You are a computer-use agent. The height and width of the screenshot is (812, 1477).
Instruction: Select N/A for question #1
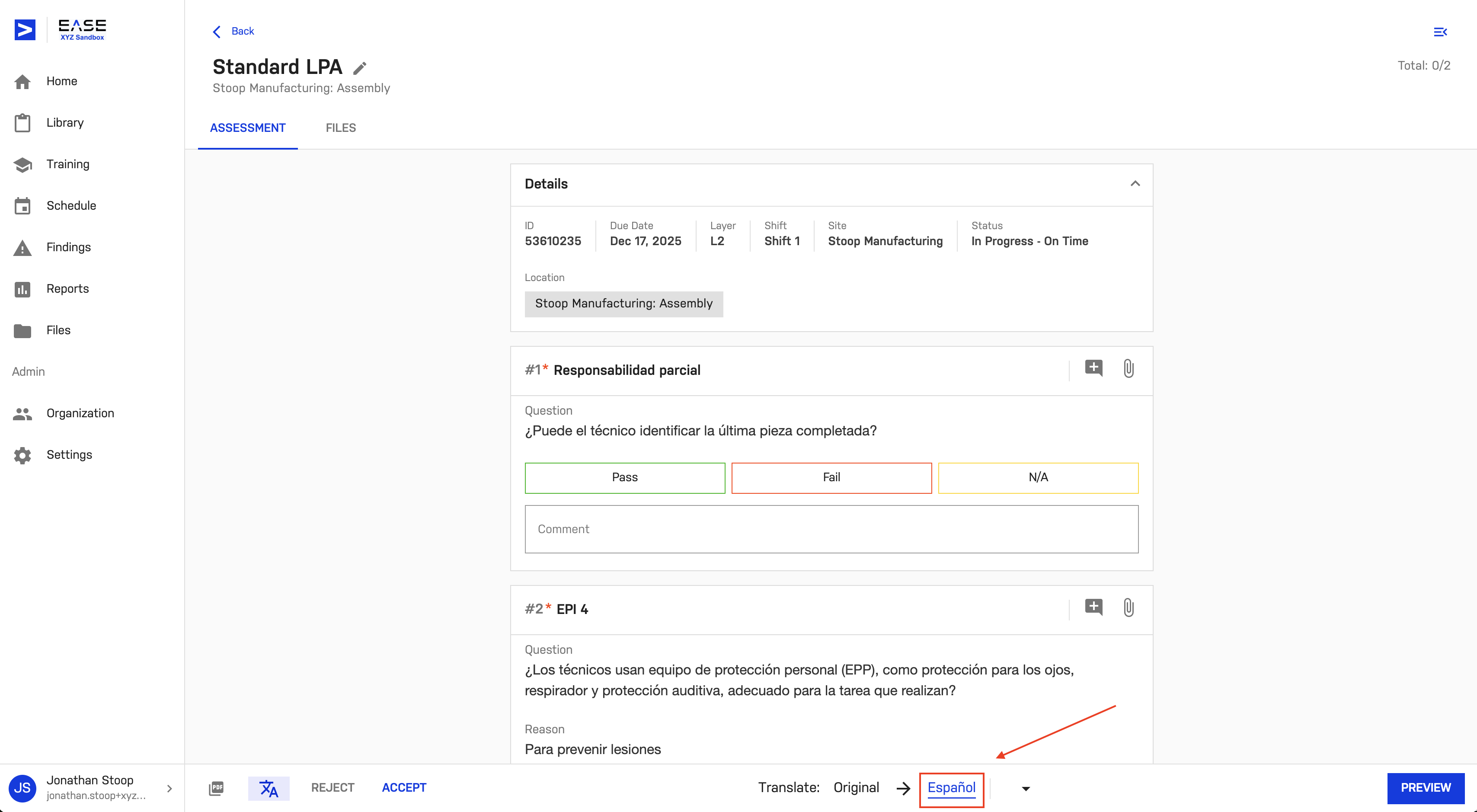[1039, 478]
